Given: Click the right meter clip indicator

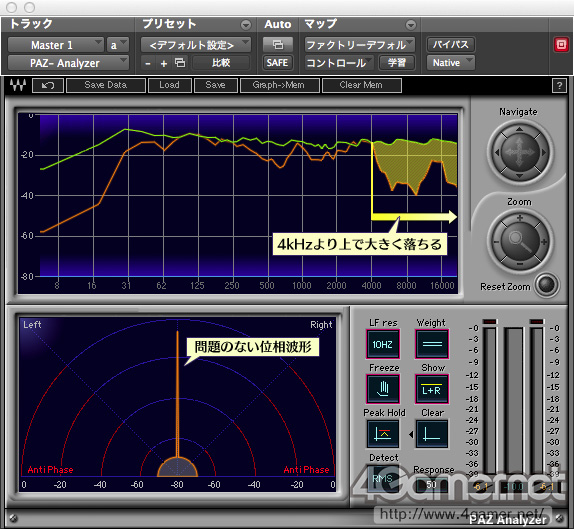Looking at the screenshot, I should 537,322.
